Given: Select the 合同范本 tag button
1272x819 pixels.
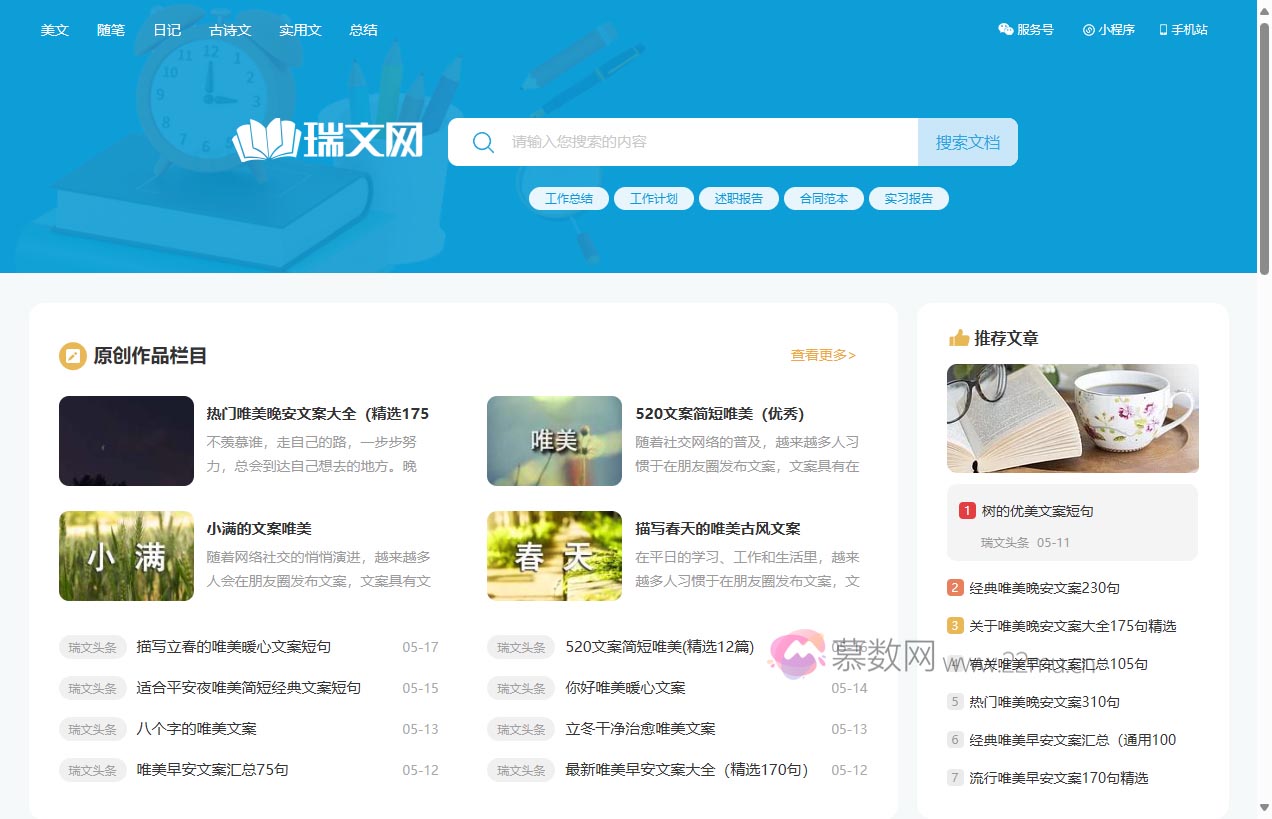Looking at the screenshot, I should click(x=823, y=198).
